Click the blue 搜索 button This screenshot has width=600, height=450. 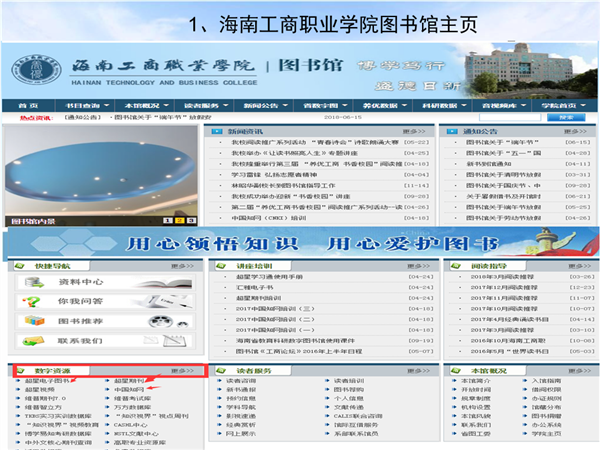coord(566,117)
